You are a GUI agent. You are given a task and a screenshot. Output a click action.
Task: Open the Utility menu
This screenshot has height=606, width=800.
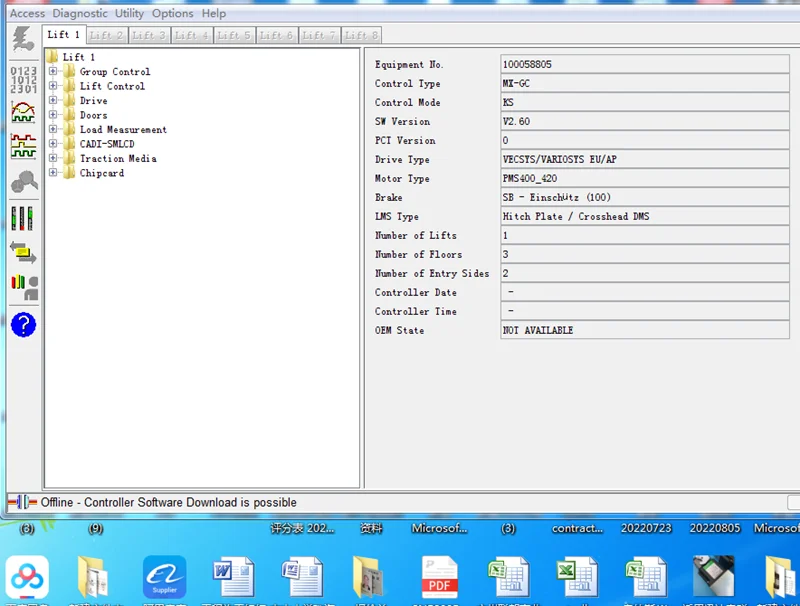point(129,13)
